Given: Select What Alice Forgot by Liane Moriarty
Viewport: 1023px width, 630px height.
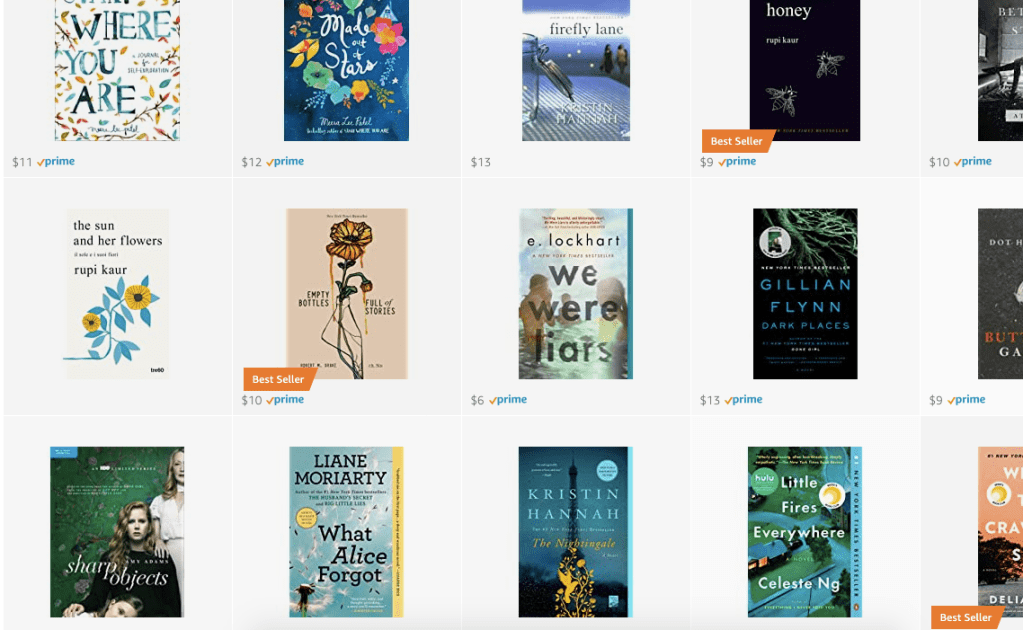Looking at the screenshot, I should [x=346, y=532].
